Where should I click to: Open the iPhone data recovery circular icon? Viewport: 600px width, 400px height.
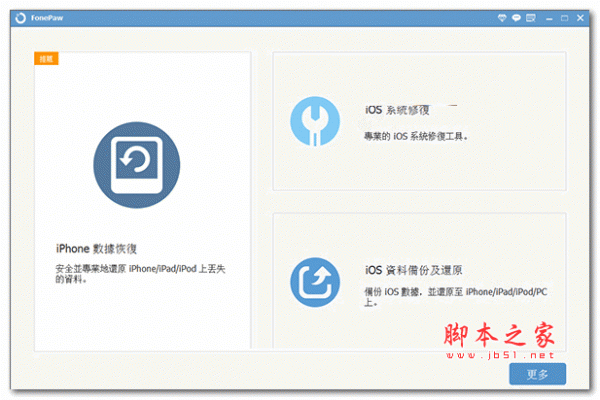[x=137, y=165]
